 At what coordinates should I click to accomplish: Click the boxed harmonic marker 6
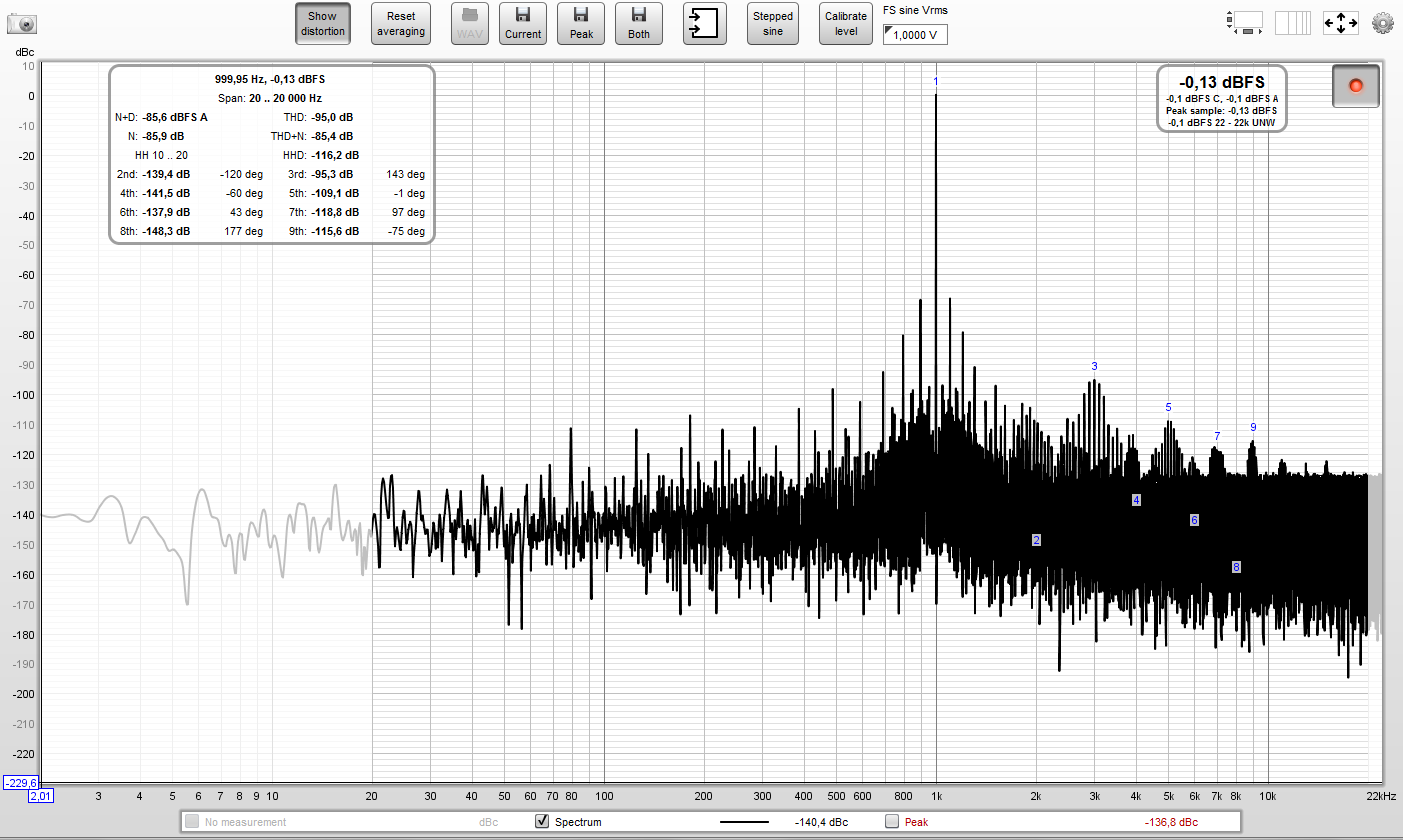(x=1194, y=520)
